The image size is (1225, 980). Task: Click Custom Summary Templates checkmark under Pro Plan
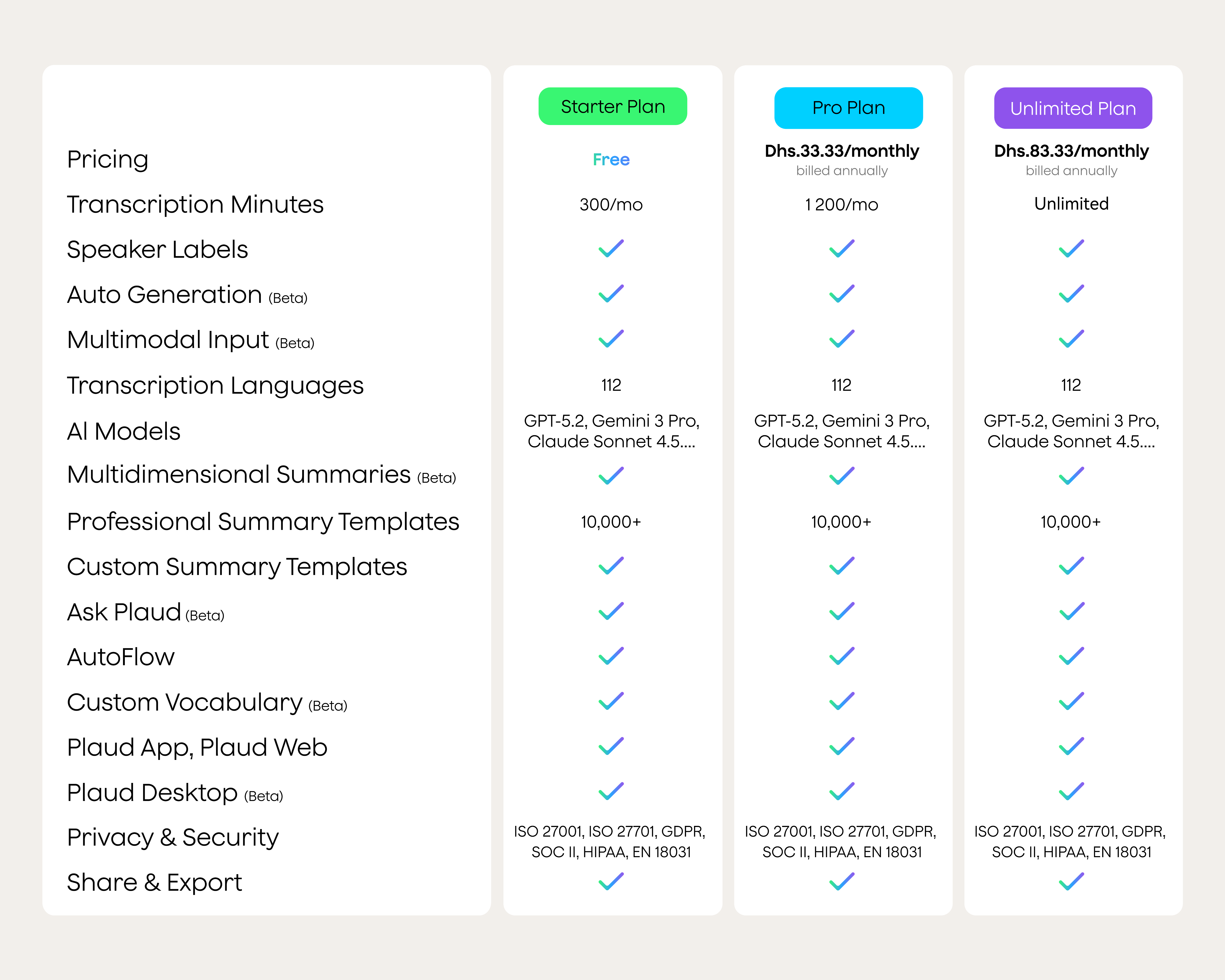pos(841,566)
